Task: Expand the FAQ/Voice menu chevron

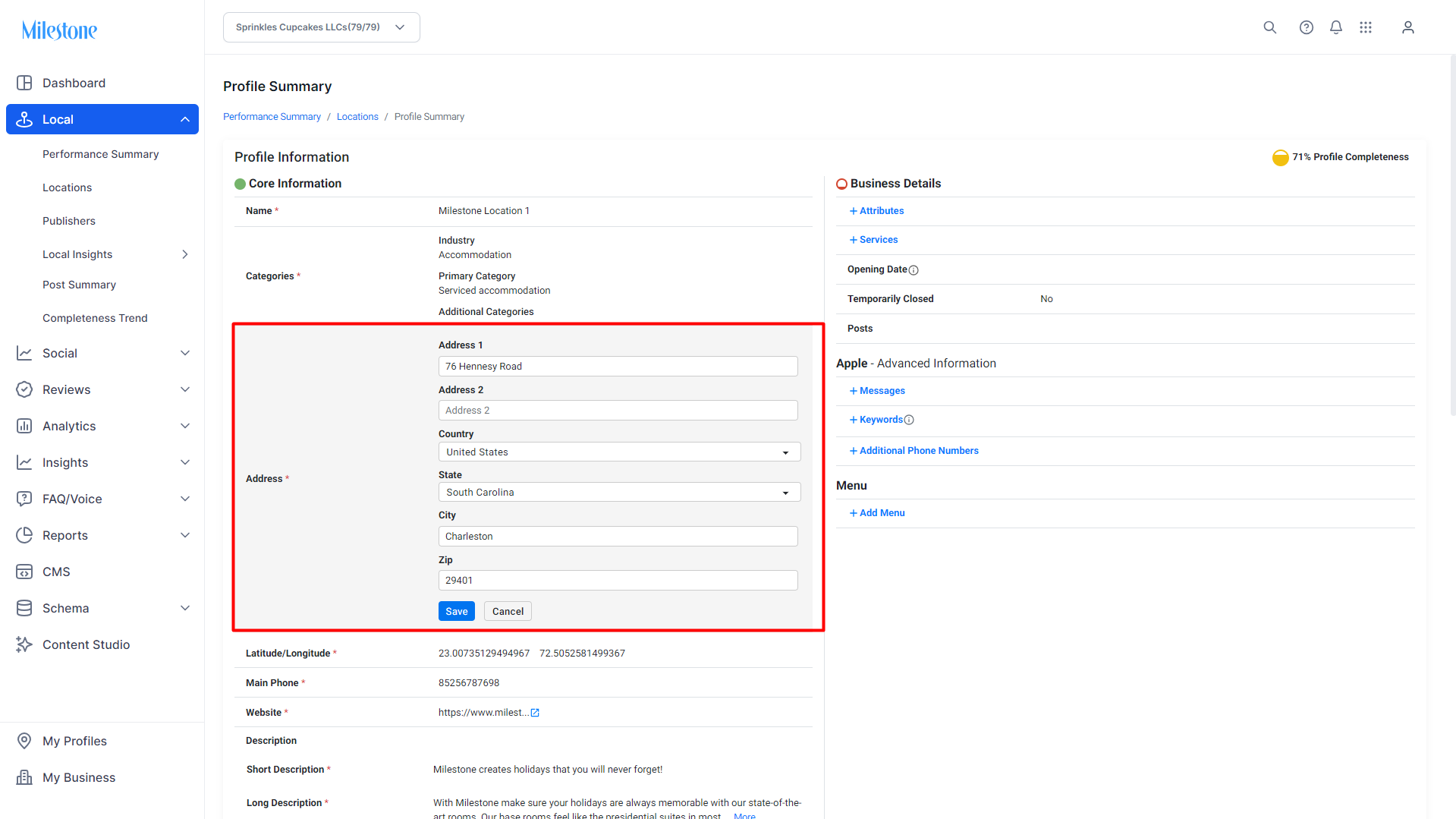Action: [x=185, y=499]
